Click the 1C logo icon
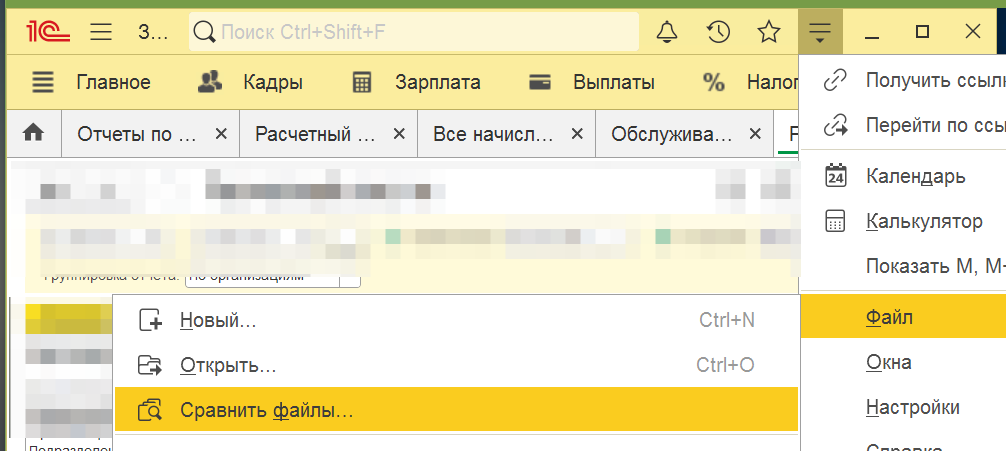The height and width of the screenshot is (451, 1006). click(48, 31)
